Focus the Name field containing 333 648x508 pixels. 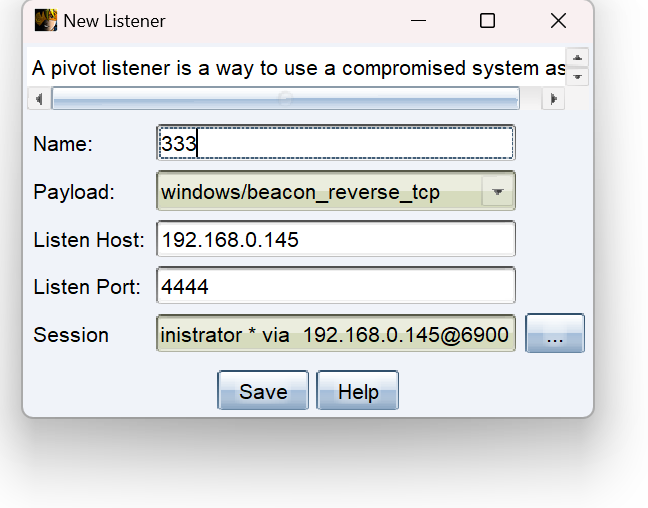coord(335,143)
